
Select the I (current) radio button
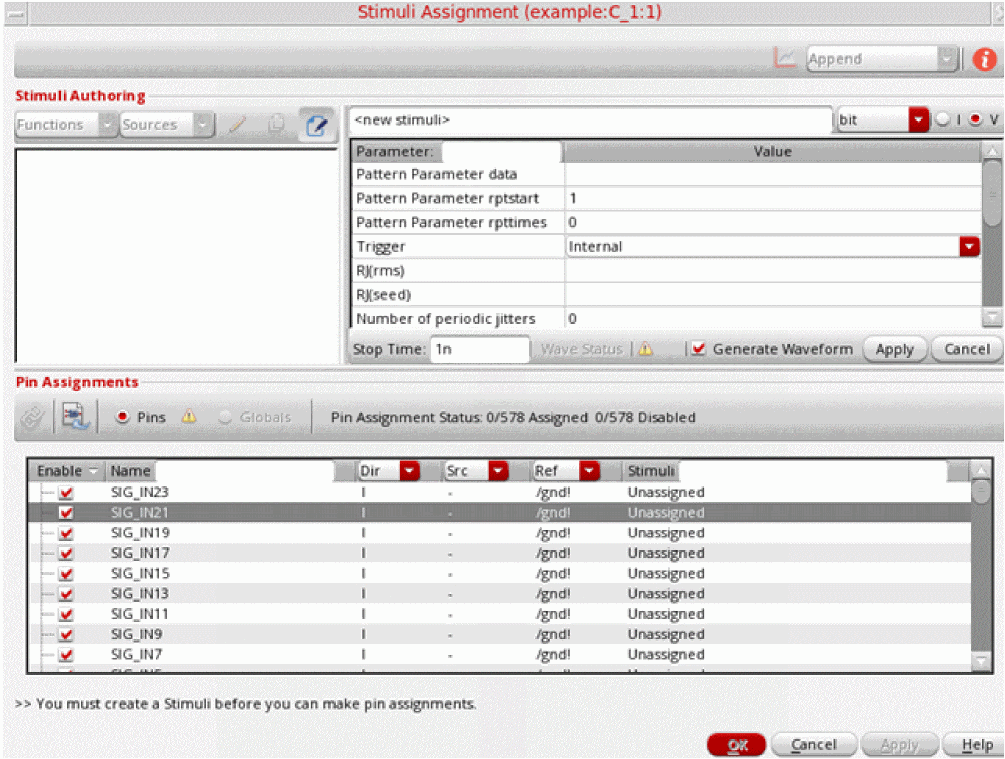(942, 120)
